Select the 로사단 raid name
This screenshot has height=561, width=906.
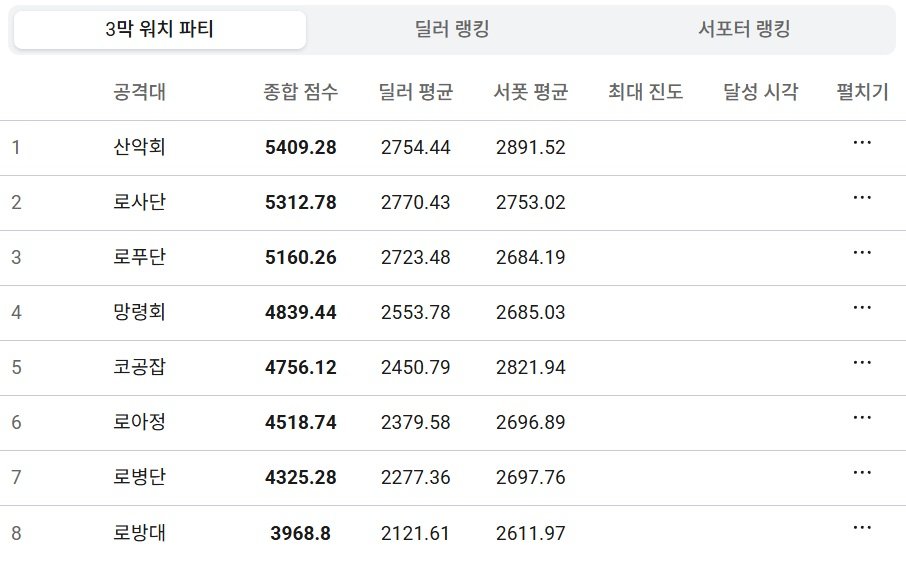140,203
